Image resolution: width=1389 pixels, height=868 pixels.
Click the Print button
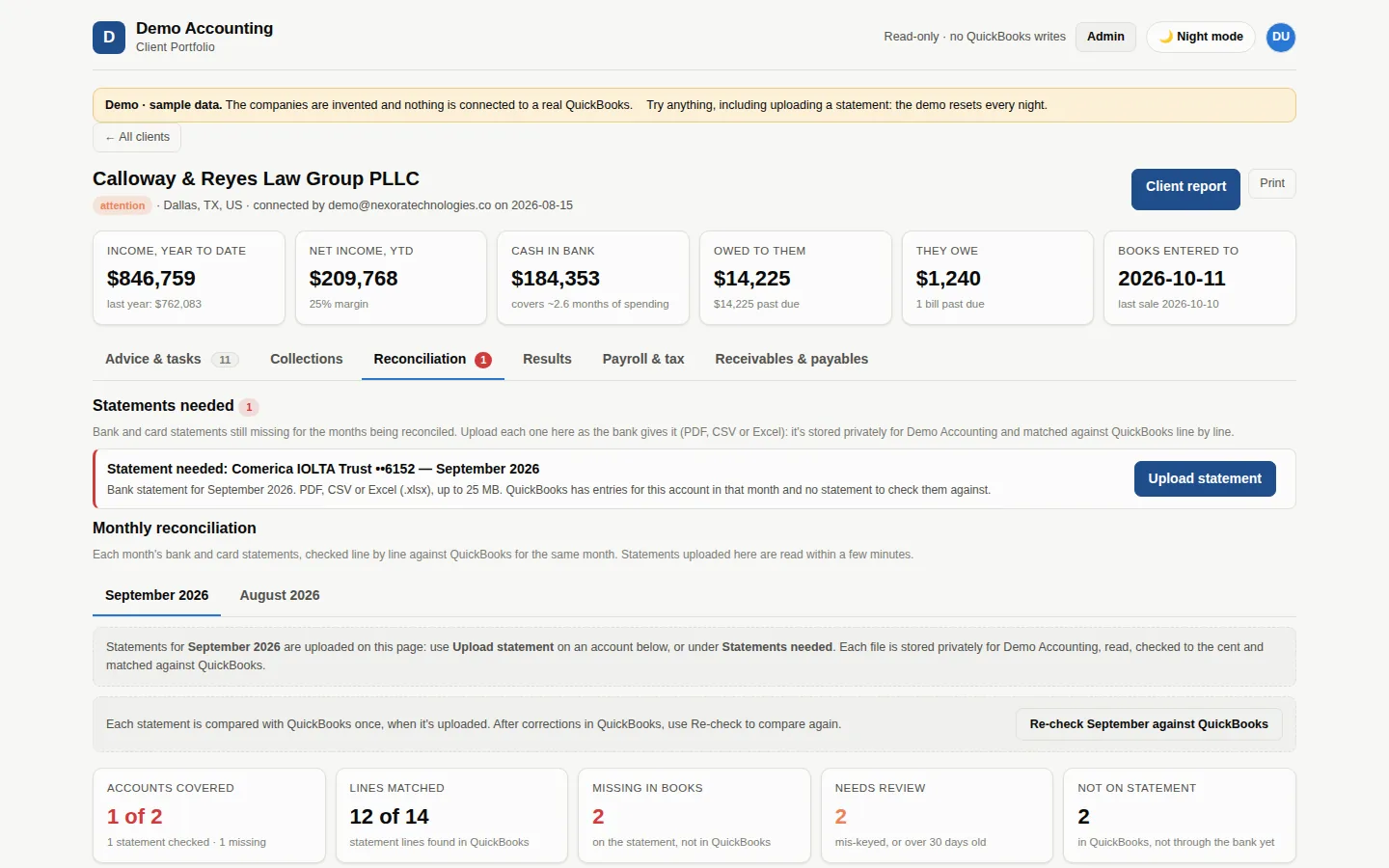click(x=1271, y=183)
